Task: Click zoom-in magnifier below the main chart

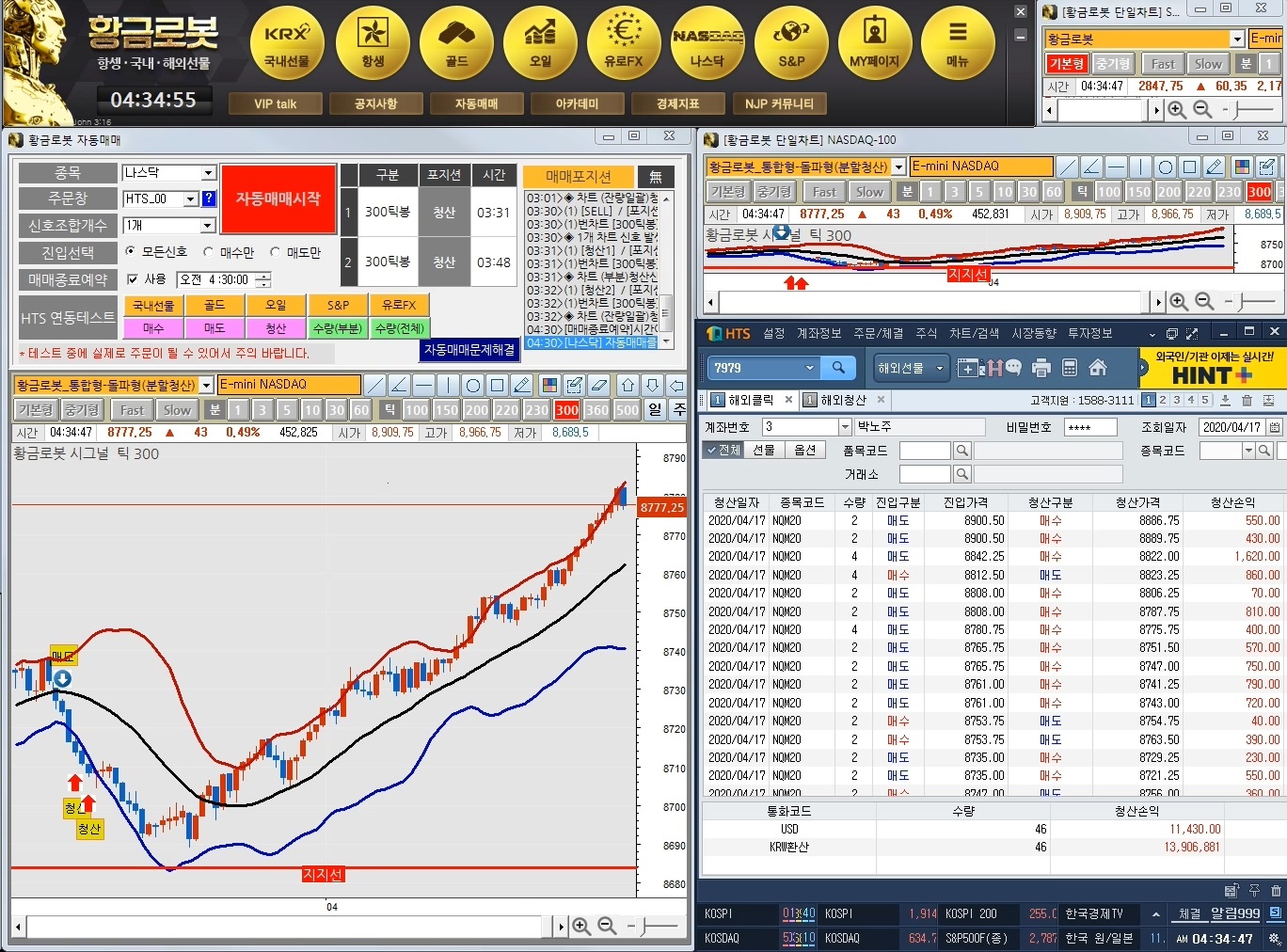Action: coord(581,927)
